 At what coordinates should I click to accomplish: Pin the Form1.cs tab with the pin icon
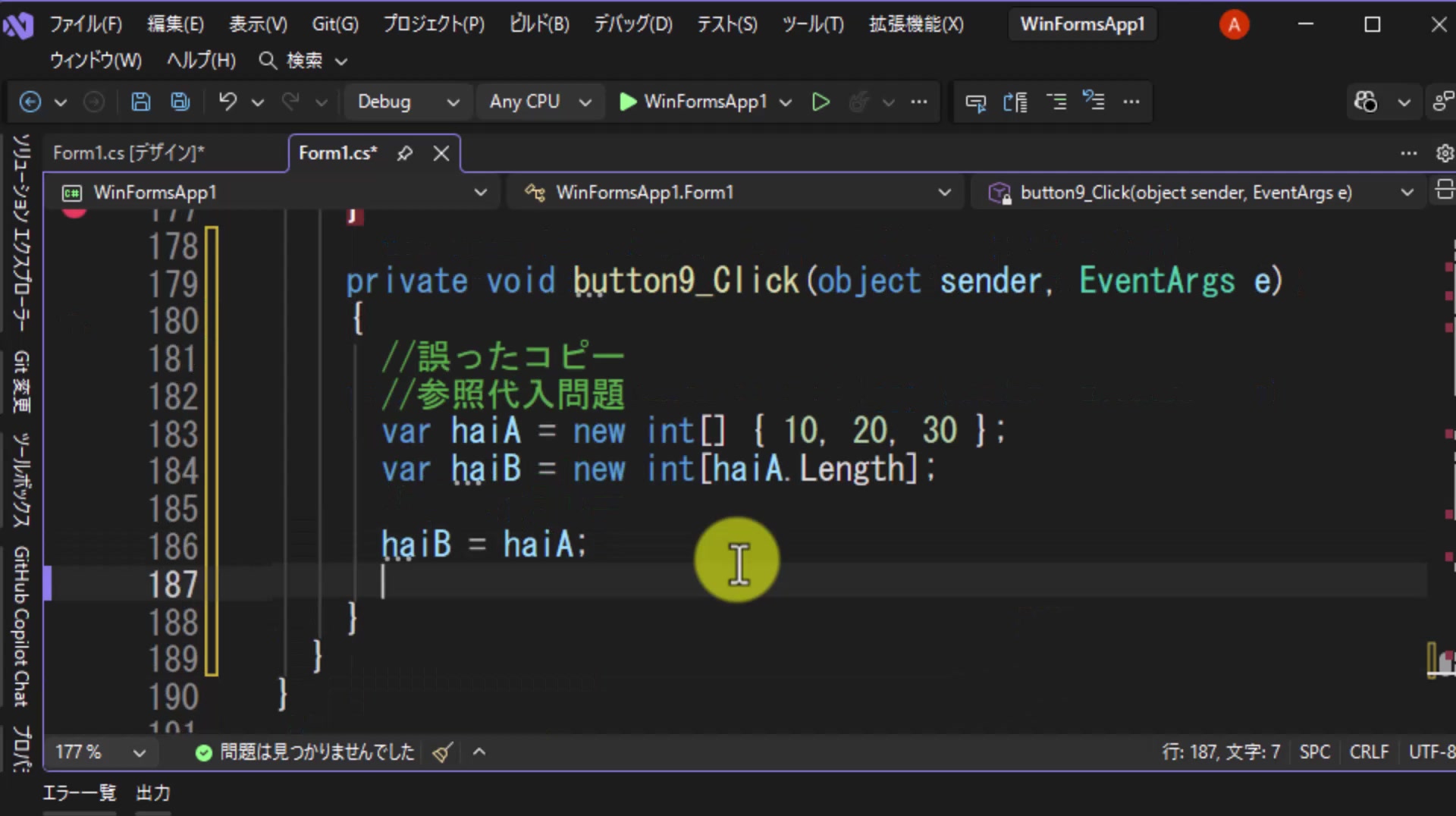point(405,153)
